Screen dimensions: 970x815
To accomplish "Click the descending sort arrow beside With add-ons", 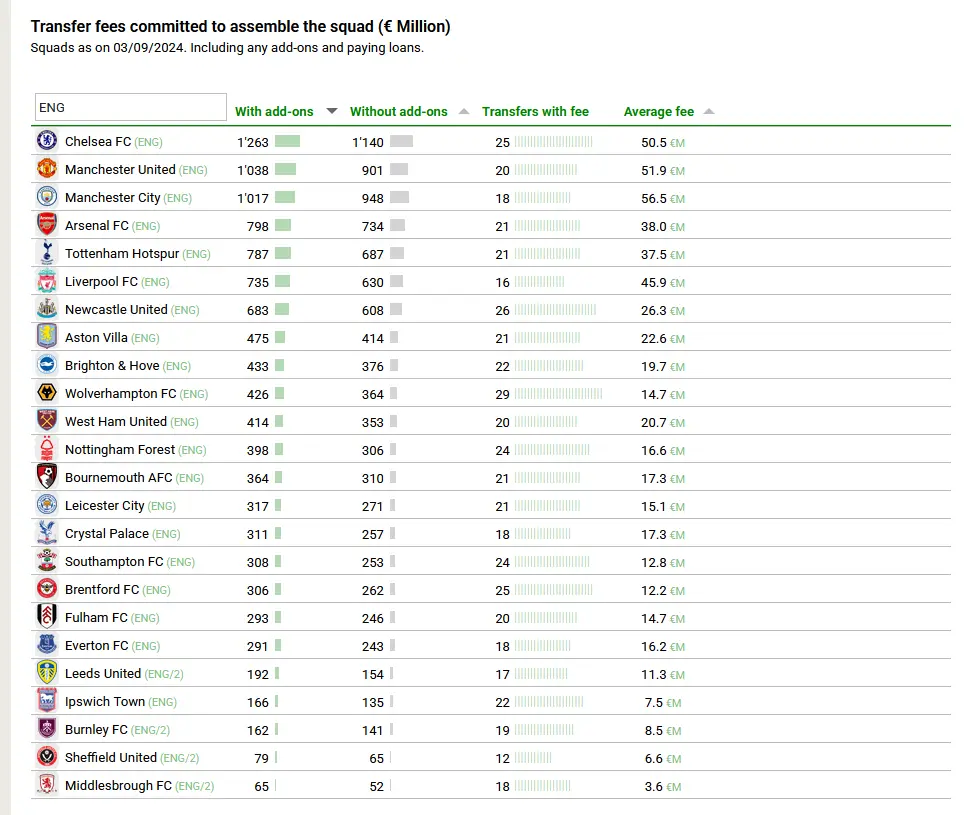I will [x=332, y=111].
